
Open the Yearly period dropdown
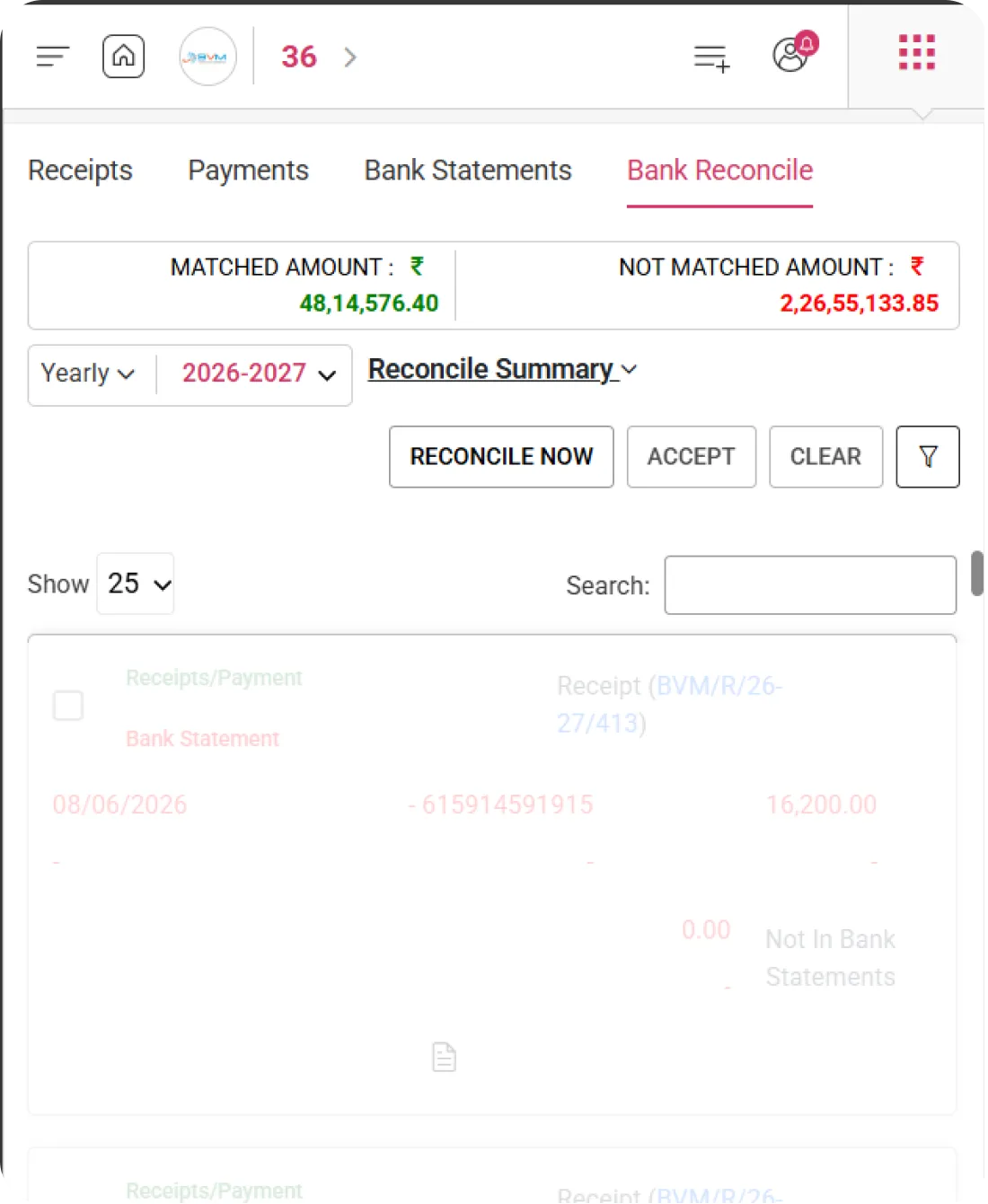(88, 374)
